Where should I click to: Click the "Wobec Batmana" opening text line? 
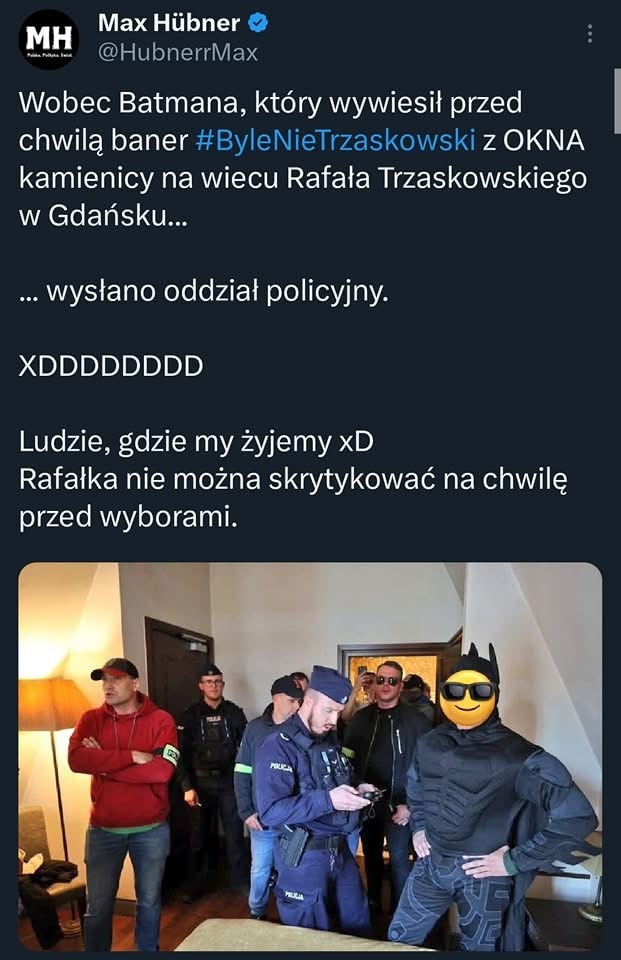tap(271, 103)
